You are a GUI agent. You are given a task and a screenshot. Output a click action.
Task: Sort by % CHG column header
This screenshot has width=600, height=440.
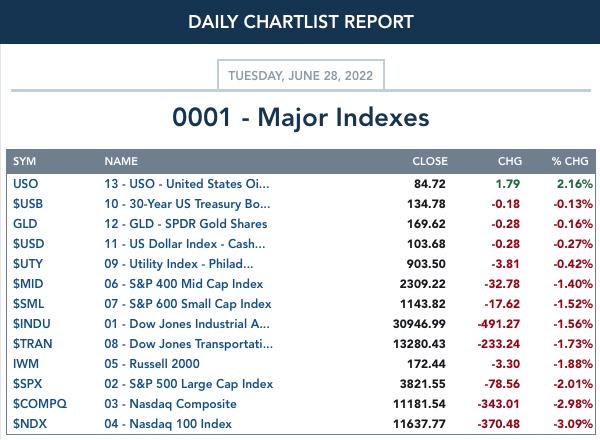pos(570,161)
